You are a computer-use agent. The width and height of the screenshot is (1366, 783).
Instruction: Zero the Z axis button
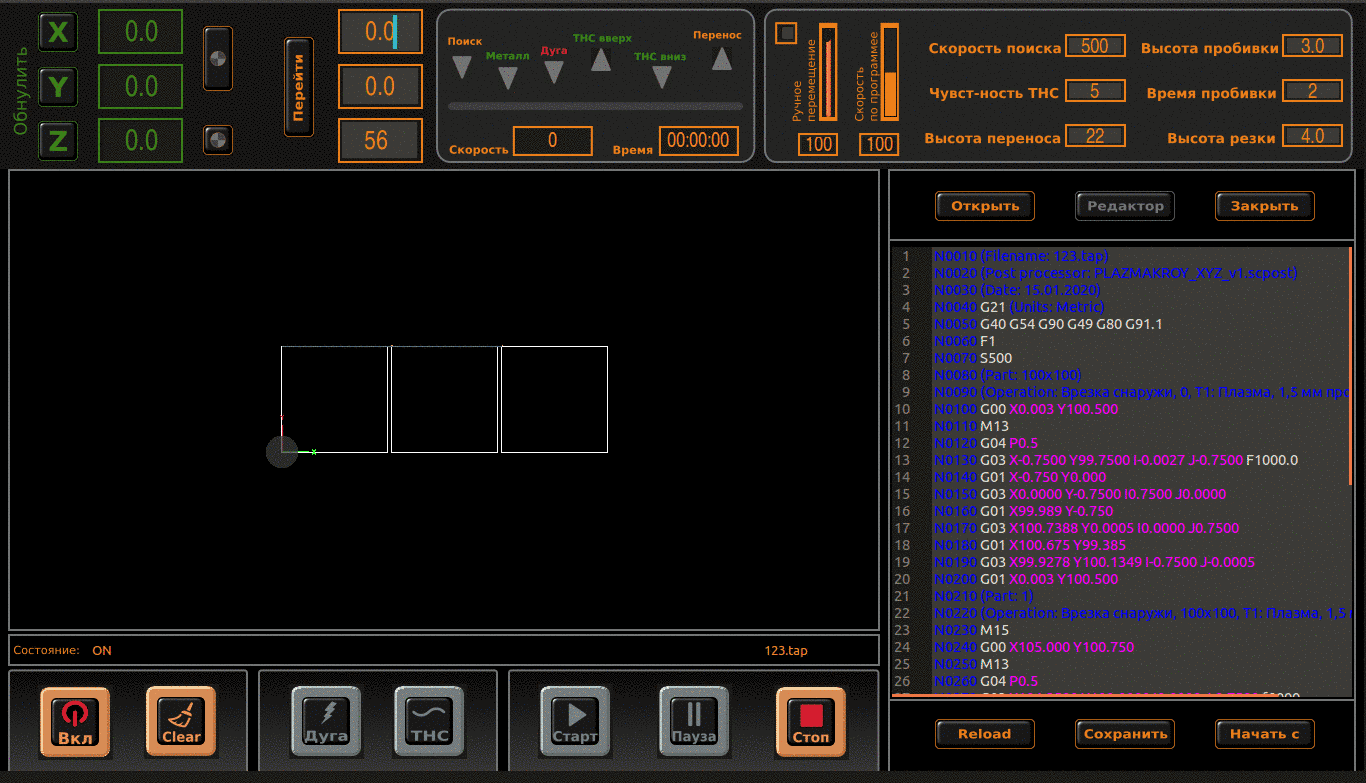coord(58,141)
